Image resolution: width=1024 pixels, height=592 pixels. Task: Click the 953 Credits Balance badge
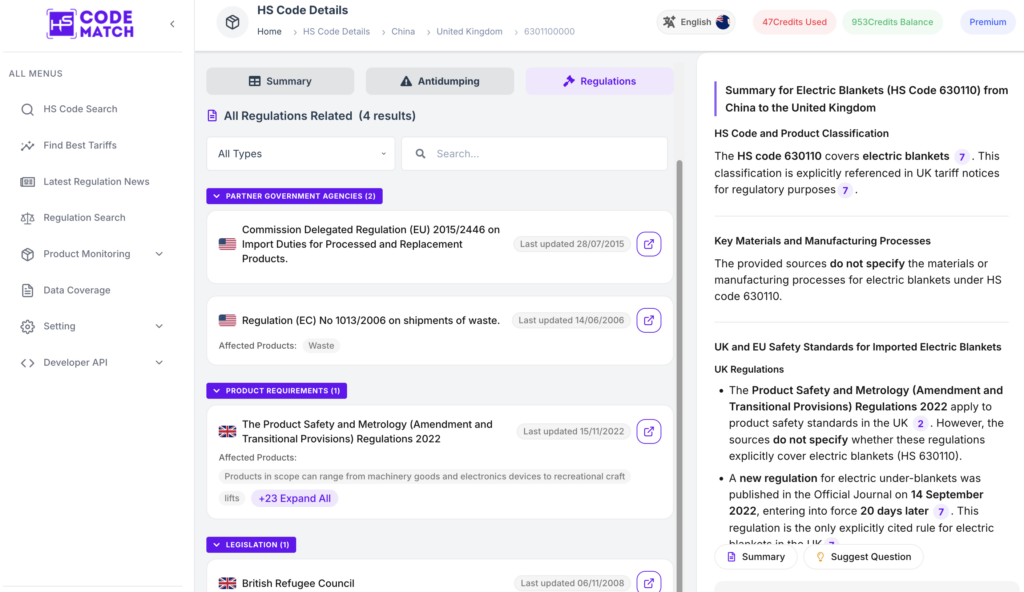click(x=892, y=22)
